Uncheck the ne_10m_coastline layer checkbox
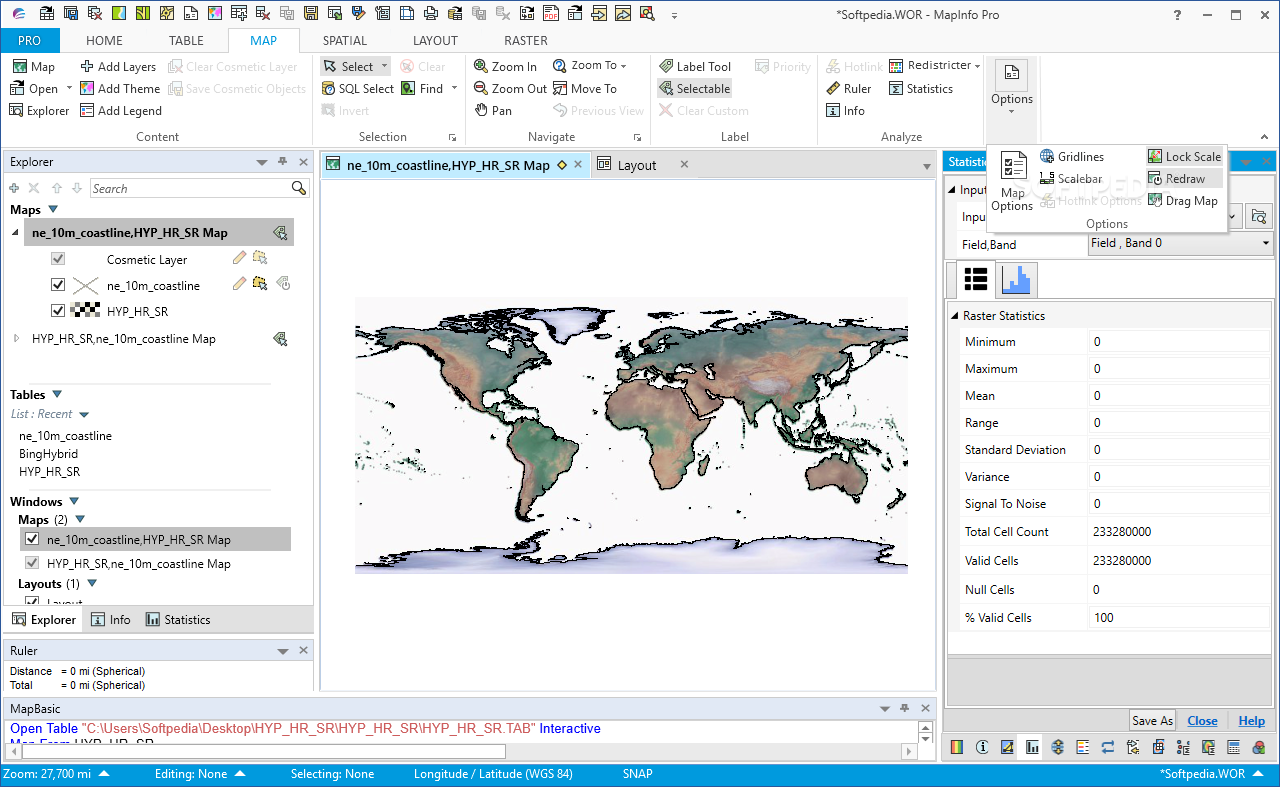Screen dimensions: 1280x787 coord(58,285)
